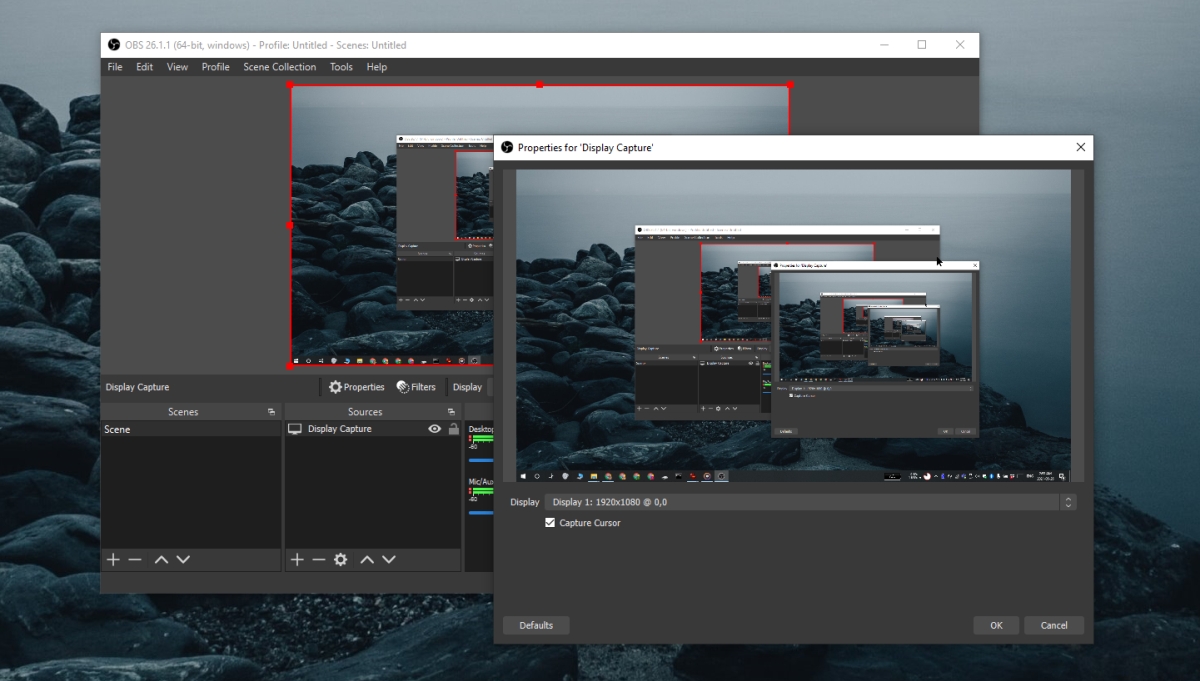Open the Display selection dropdown
This screenshot has width=1200, height=681.
[x=811, y=502]
